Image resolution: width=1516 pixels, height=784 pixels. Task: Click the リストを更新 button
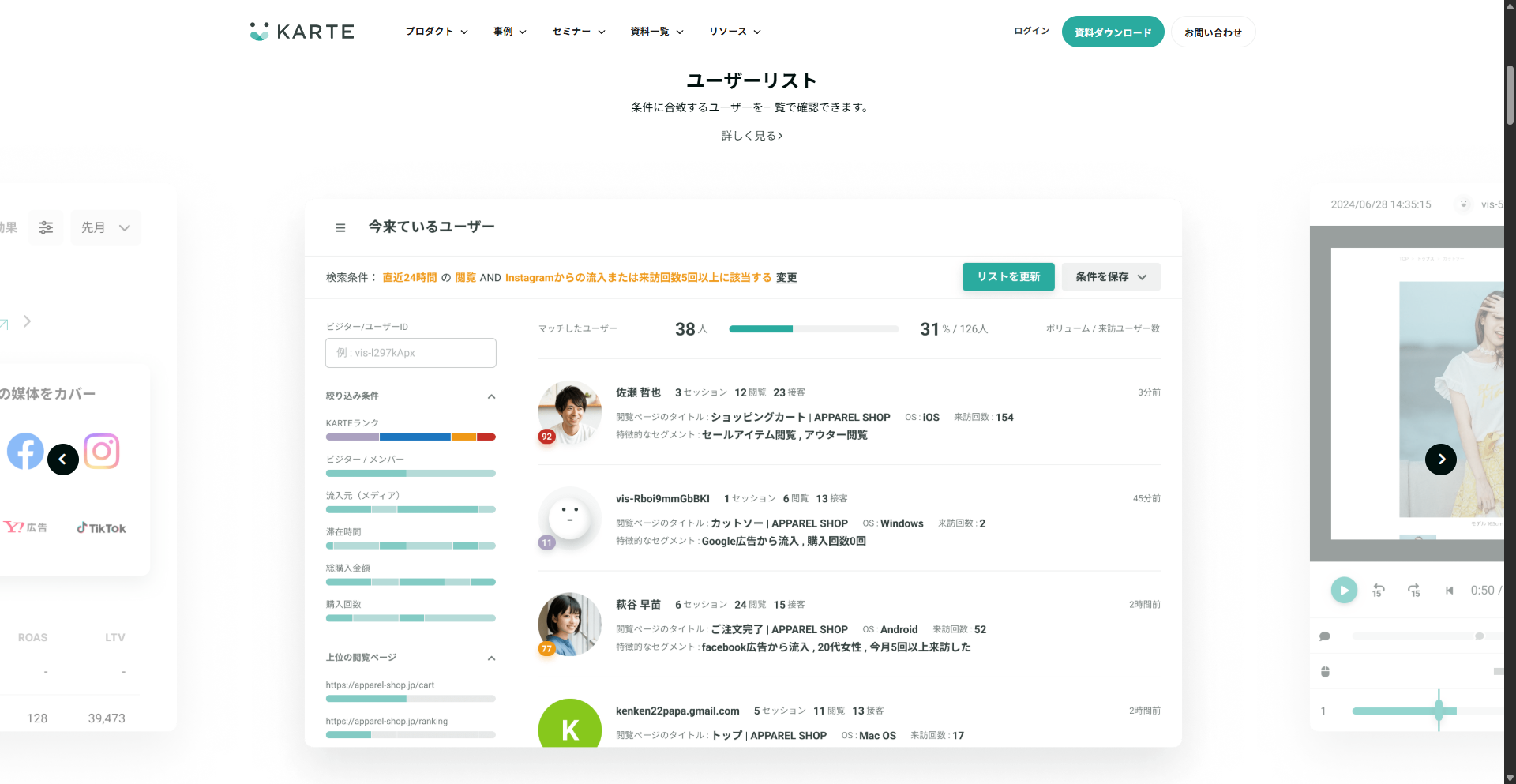pyautogui.click(x=1008, y=277)
